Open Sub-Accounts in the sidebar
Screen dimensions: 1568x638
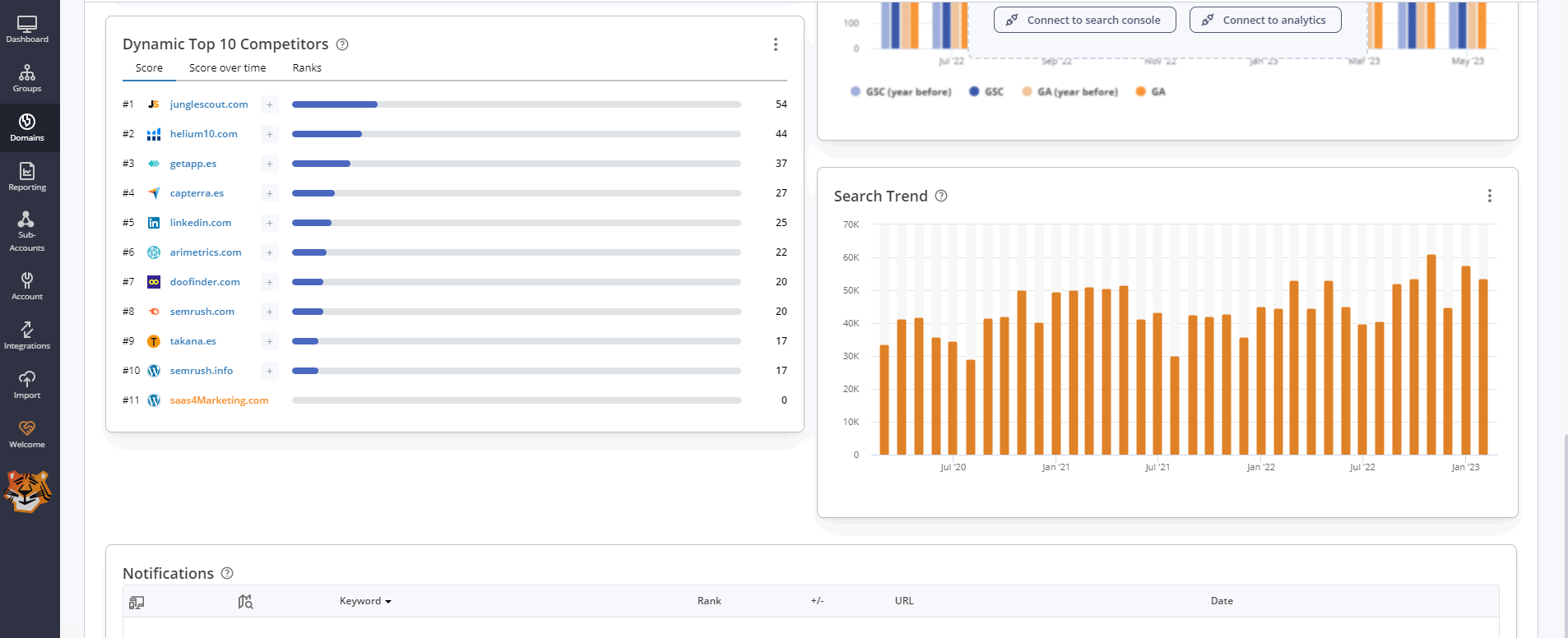tap(27, 231)
